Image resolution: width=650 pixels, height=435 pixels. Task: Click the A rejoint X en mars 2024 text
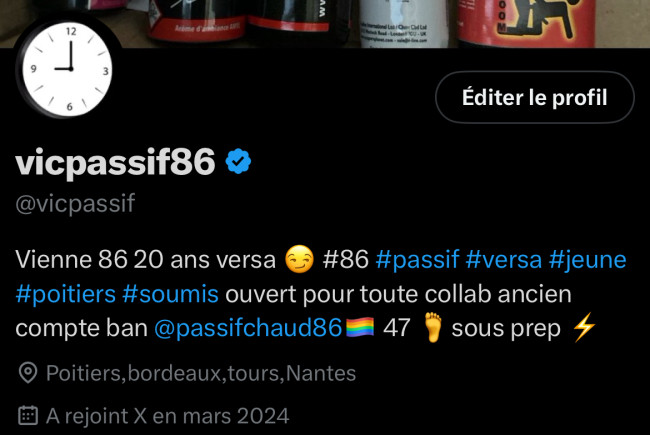167,416
